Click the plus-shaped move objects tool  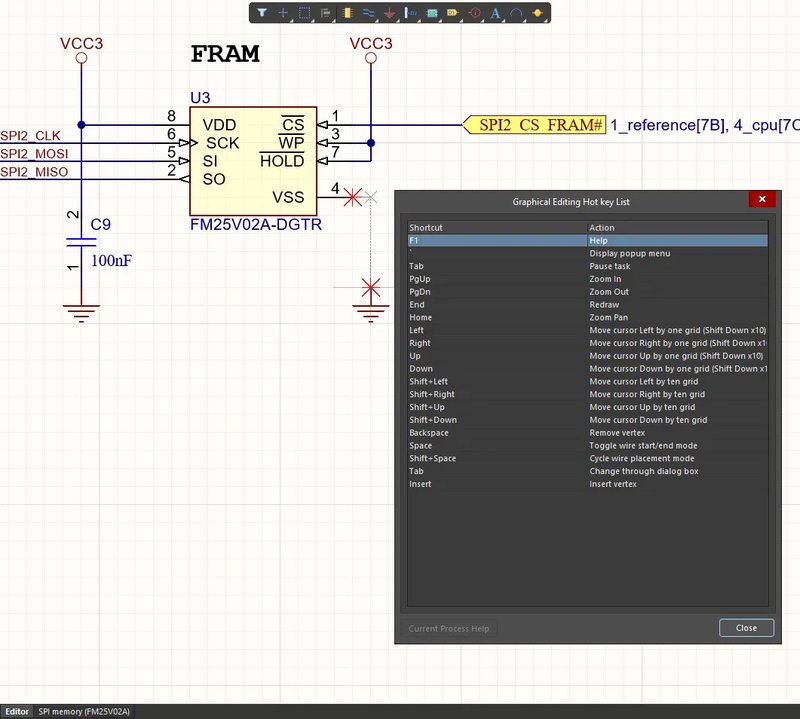pos(283,13)
